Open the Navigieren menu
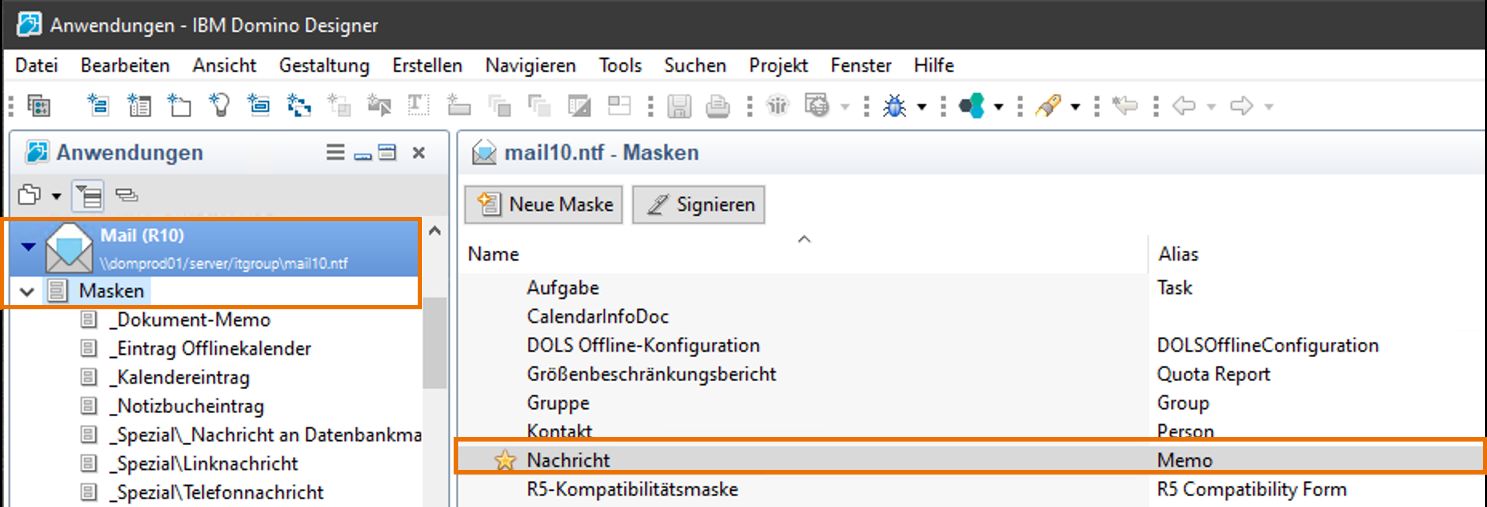This screenshot has width=1487, height=507. [x=530, y=65]
